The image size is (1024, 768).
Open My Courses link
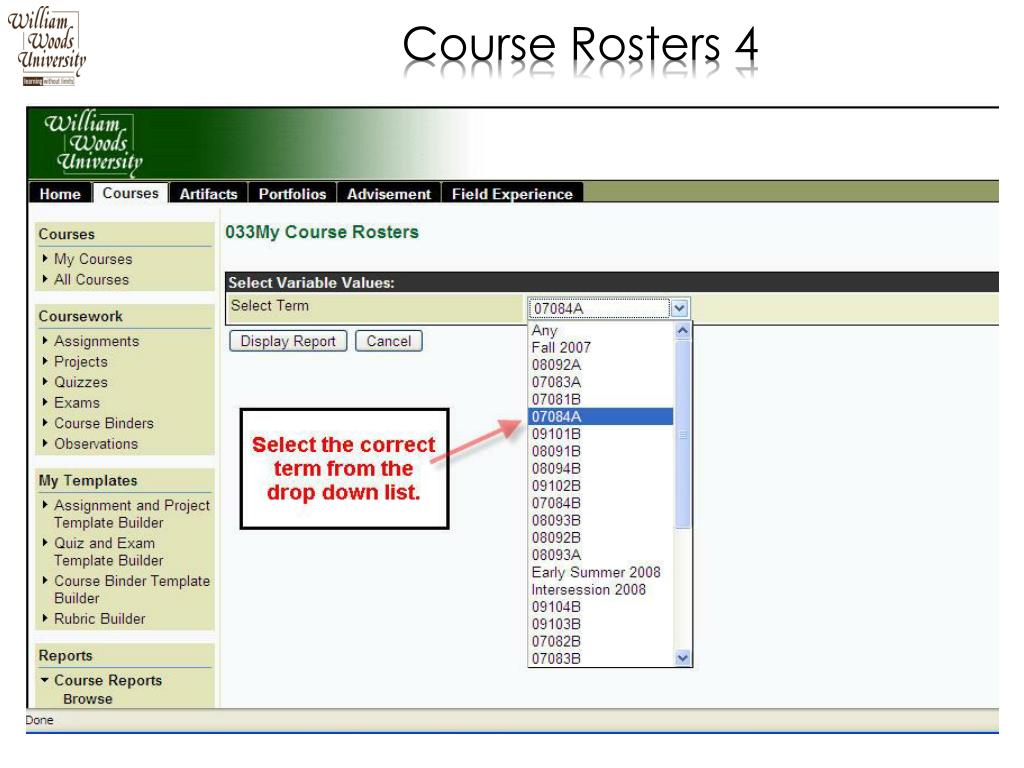coord(93,259)
